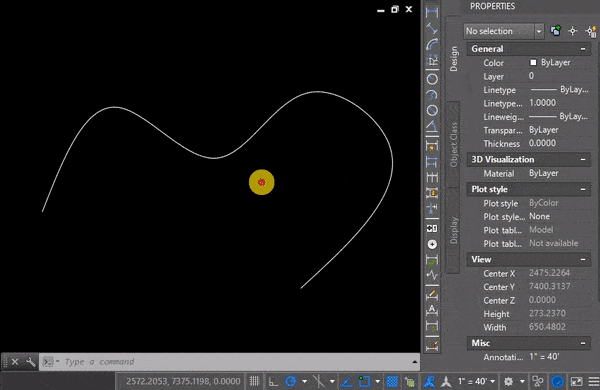Select the Aligned dimension tool
Viewport: 600px width, 390px height.
[432, 28]
